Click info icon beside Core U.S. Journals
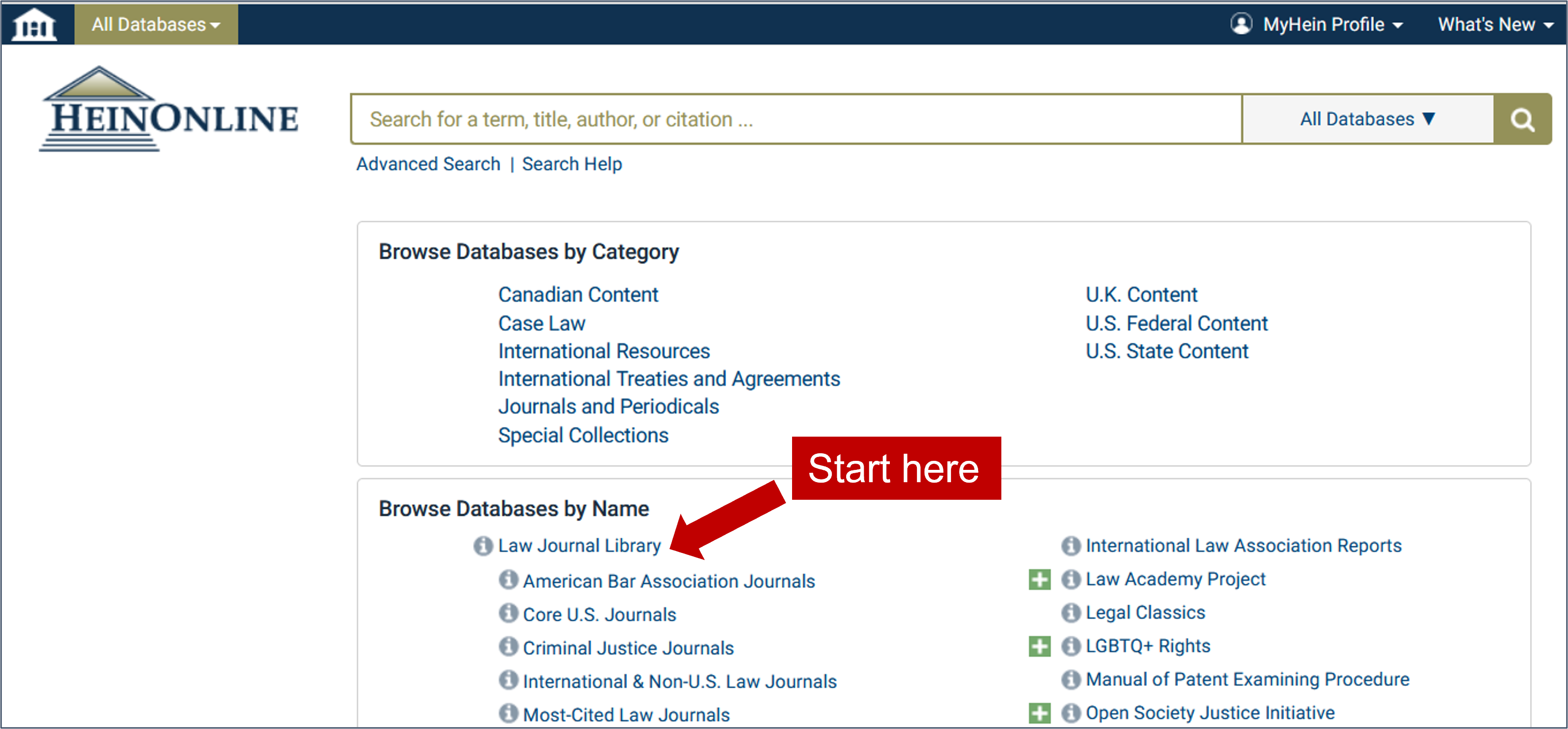1568x729 pixels. tap(508, 613)
